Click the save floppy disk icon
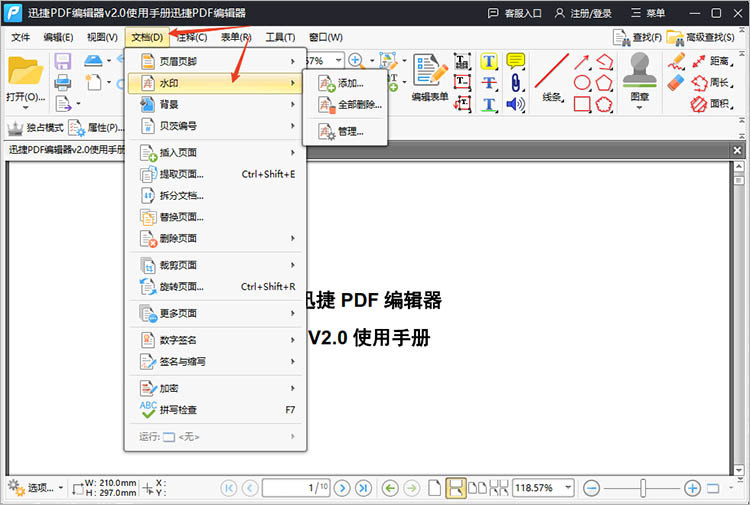Viewport: 750px width, 505px height. point(63,62)
